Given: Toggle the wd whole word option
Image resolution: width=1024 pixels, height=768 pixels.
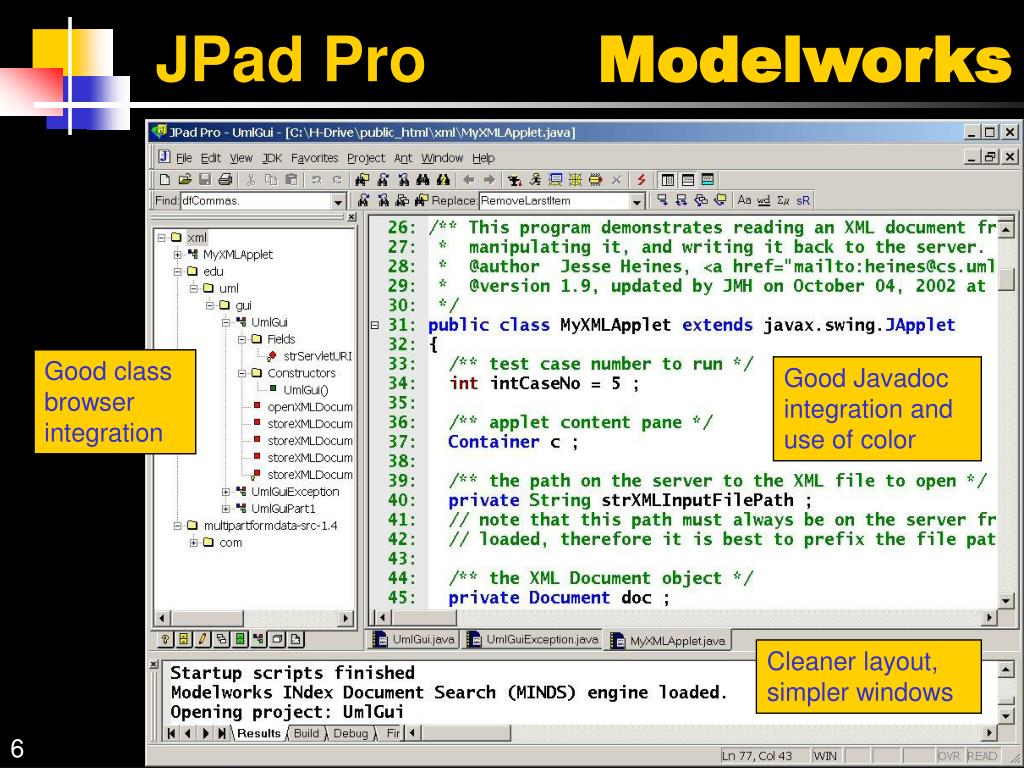Looking at the screenshot, I should tap(763, 200).
